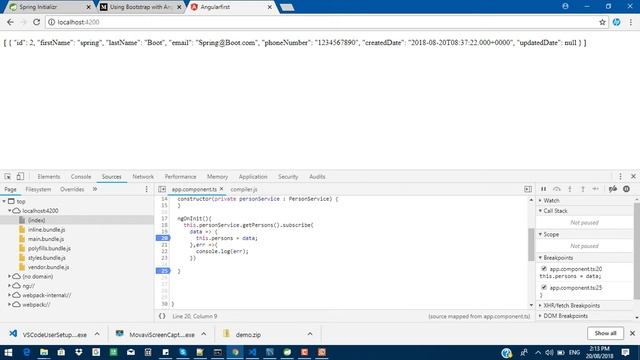Collapse the localhost:4200 tree node
The image size is (640, 360).
click(9, 211)
